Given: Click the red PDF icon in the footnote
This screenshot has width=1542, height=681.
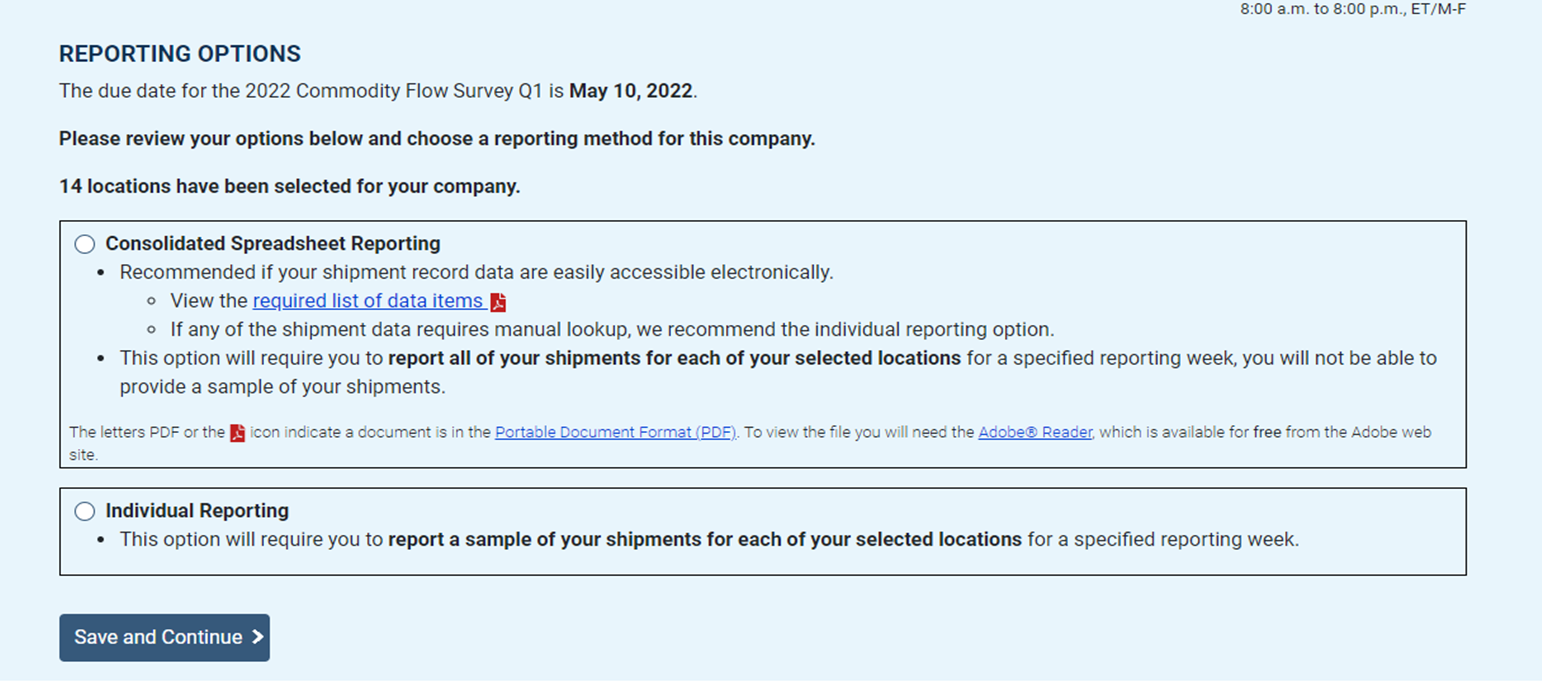Looking at the screenshot, I should pyautogui.click(x=238, y=433).
